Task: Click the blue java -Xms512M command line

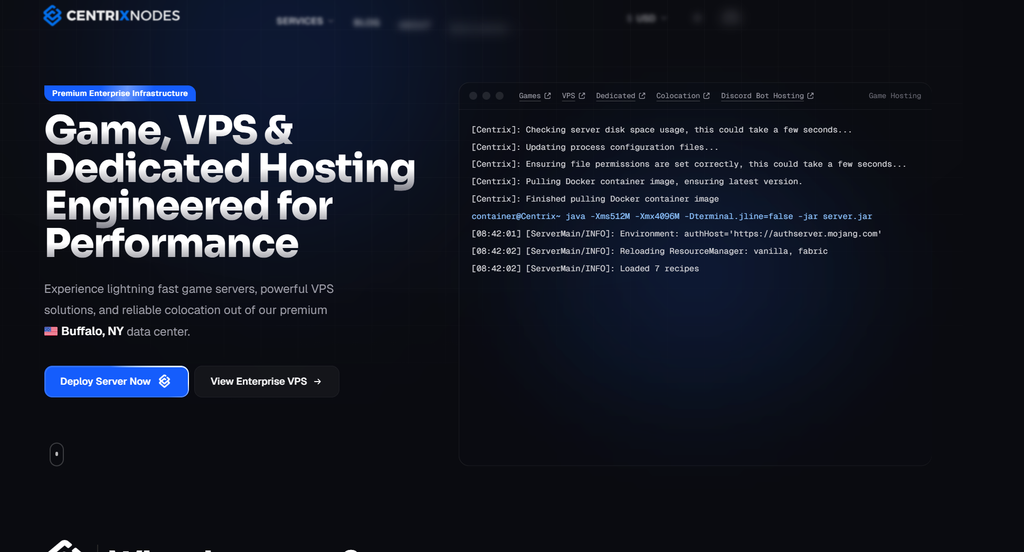Action: click(x=671, y=216)
